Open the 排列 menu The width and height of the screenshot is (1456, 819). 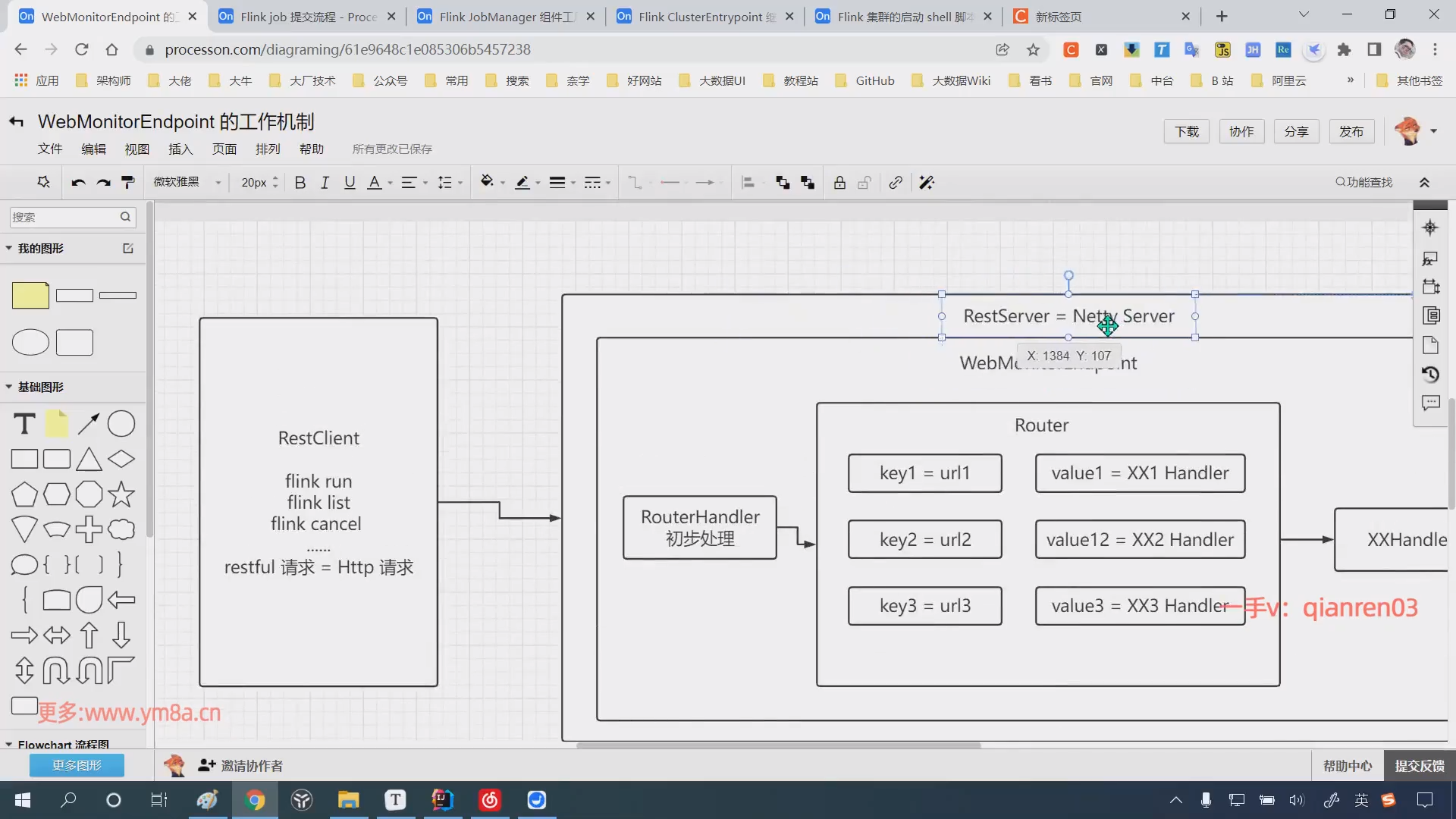(x=268, y=149)
